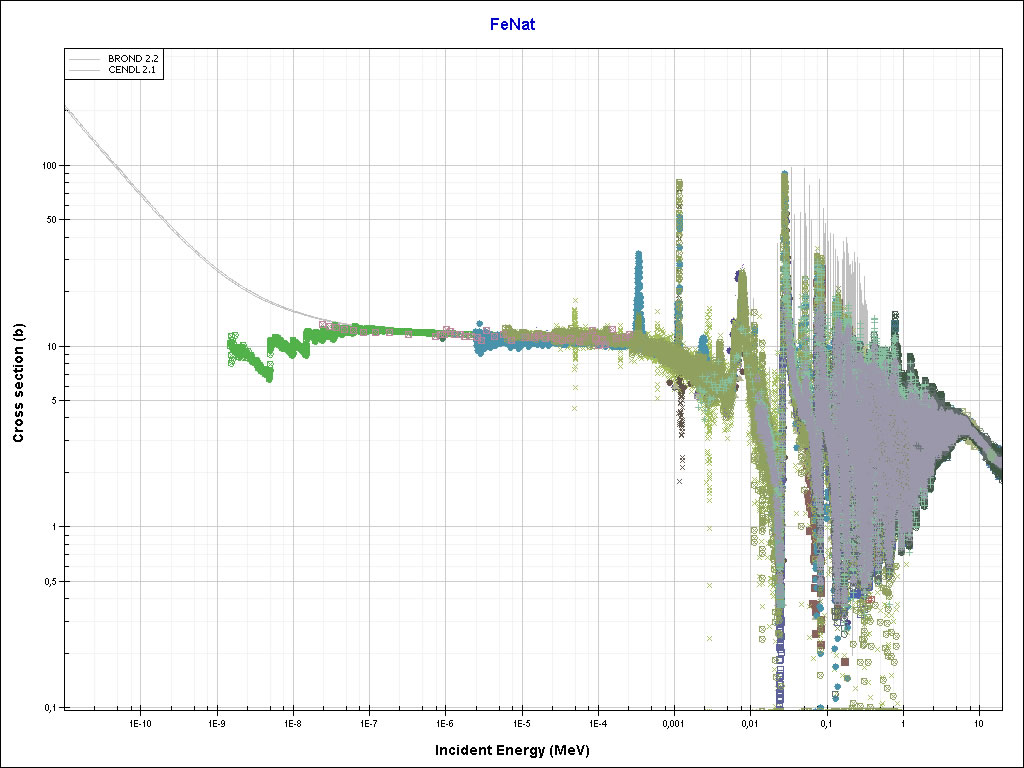
Task: Click the 0,001 tick on the x-axis
Action: (673, 721)
